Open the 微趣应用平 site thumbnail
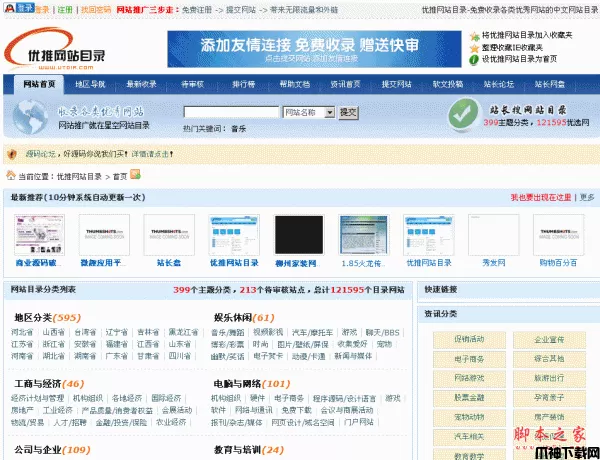The height and width of the screenshot is (460, 600). (104, 235)
